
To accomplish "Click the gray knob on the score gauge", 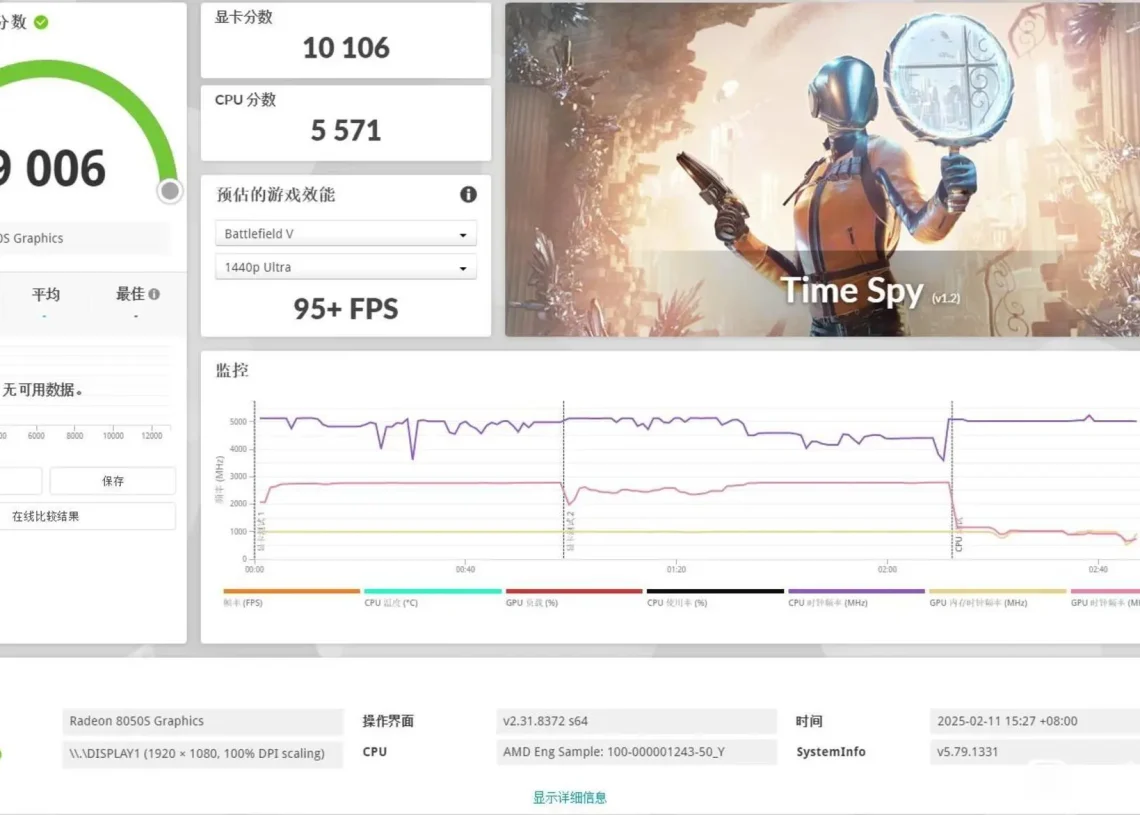I will coord(170,191).
